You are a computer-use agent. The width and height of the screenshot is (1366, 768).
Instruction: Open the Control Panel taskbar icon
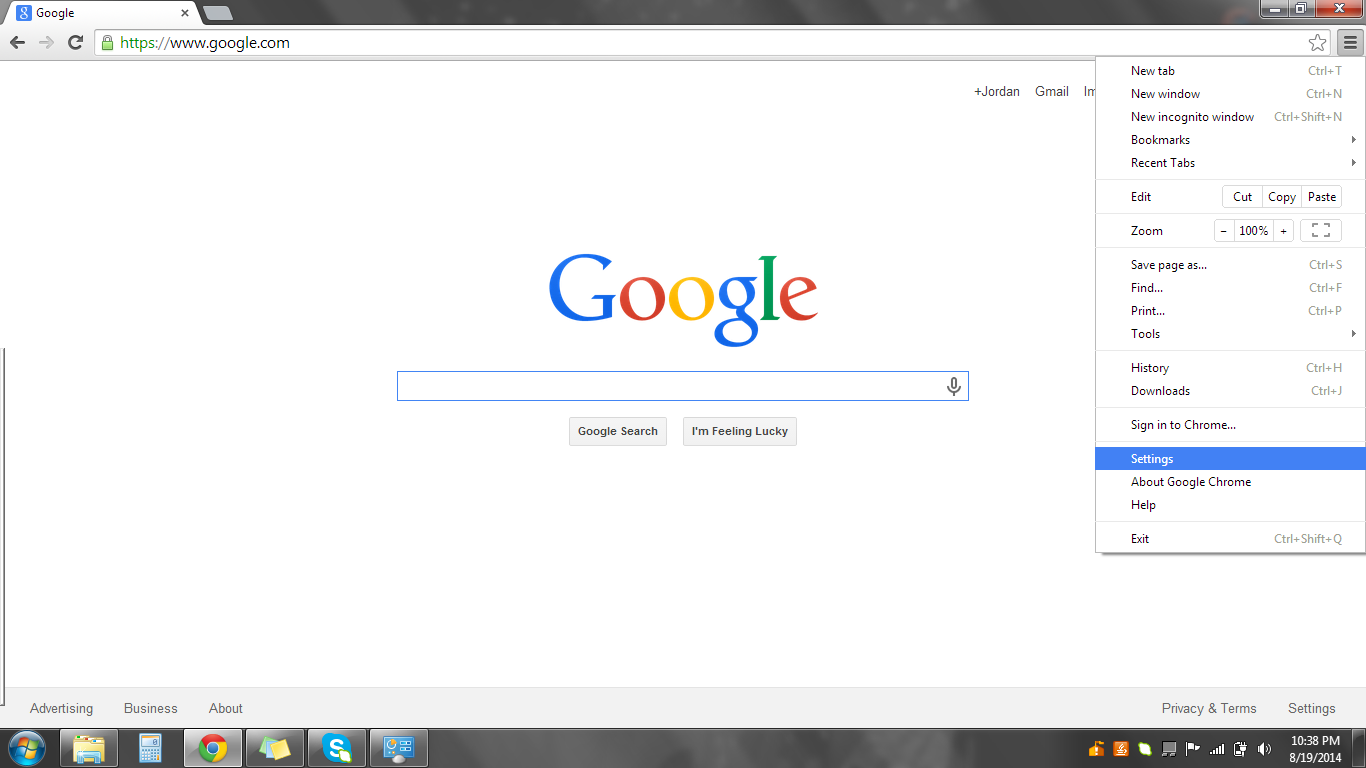(x=399, y=748)
